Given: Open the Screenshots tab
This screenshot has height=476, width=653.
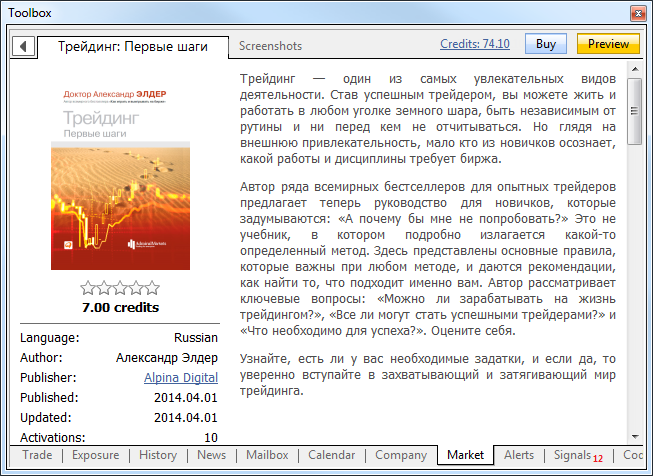Looking at the screenshot, I should tap(270, 46).
